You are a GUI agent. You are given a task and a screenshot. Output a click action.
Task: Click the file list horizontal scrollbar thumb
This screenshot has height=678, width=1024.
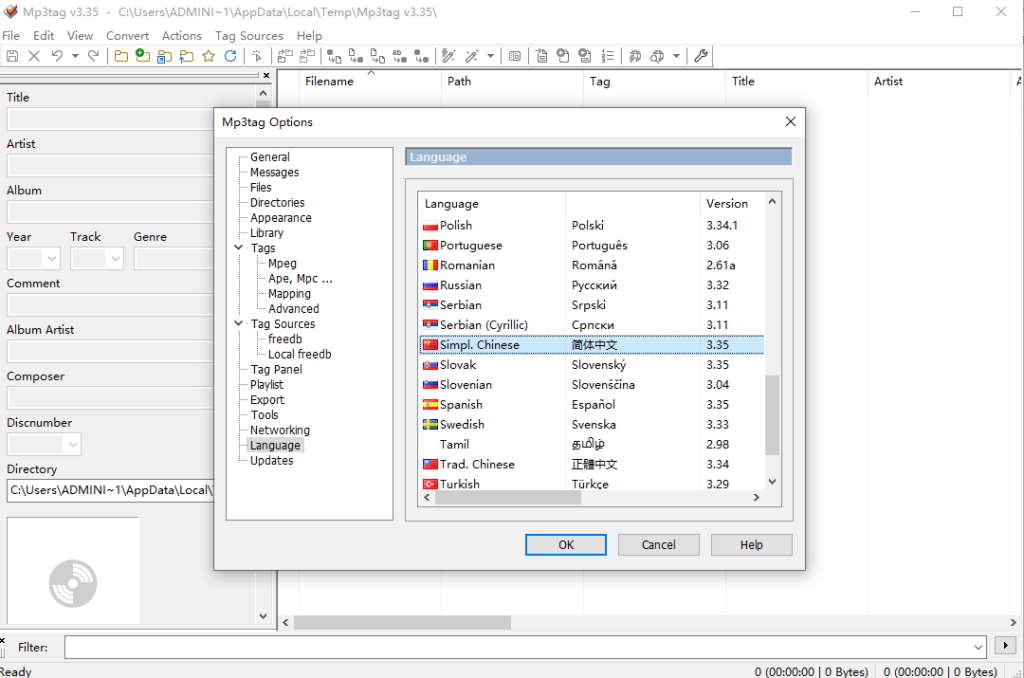(402, 622)
